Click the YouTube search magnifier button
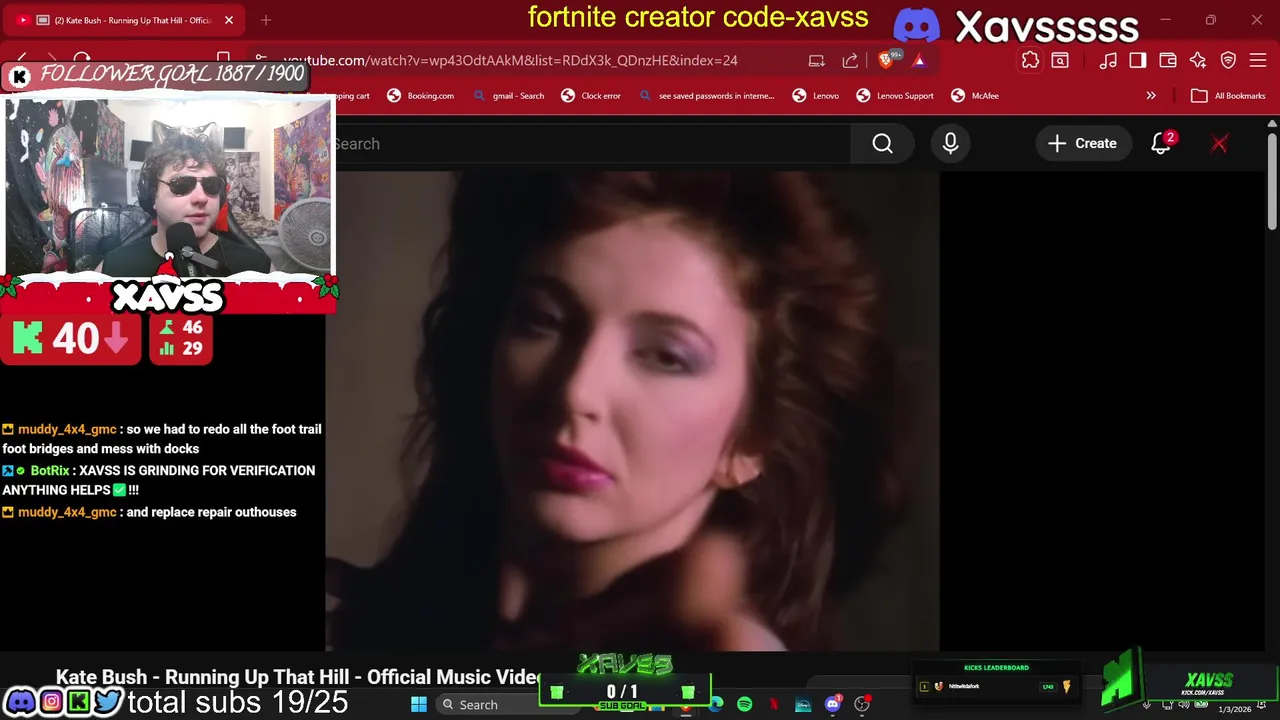The width and height of the screenshot is (1280, 720). tap(882, 144)
